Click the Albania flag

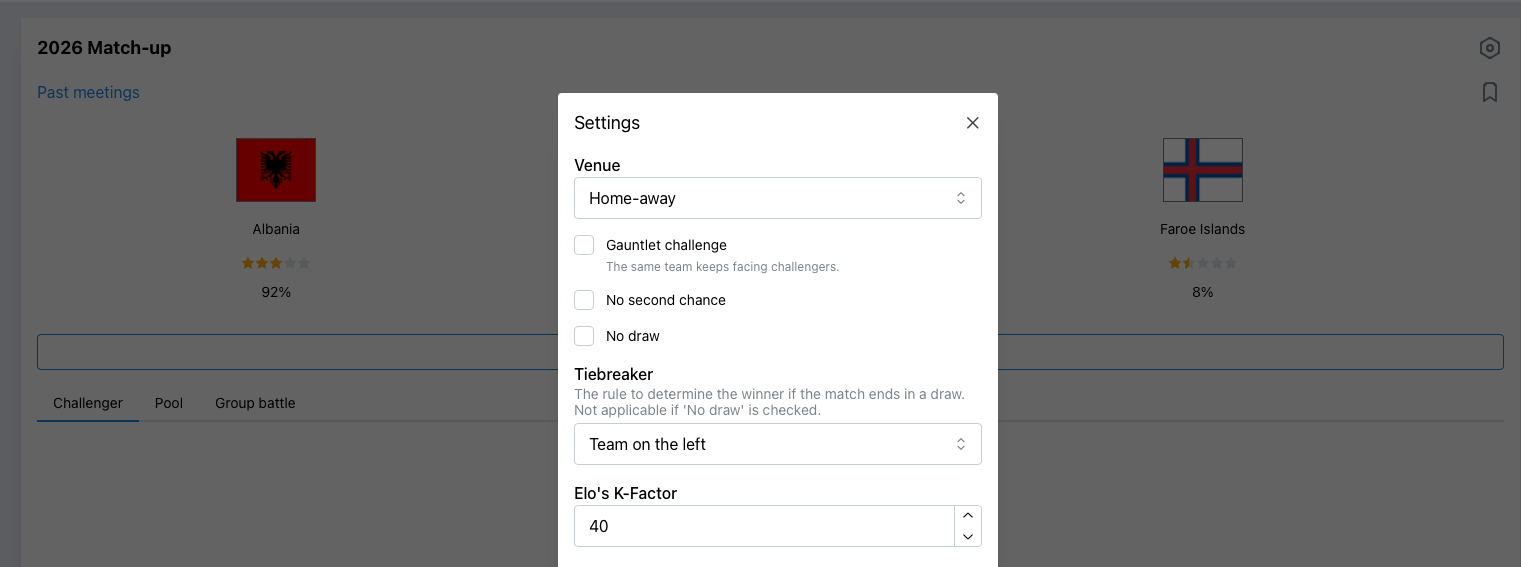(276, 170)
